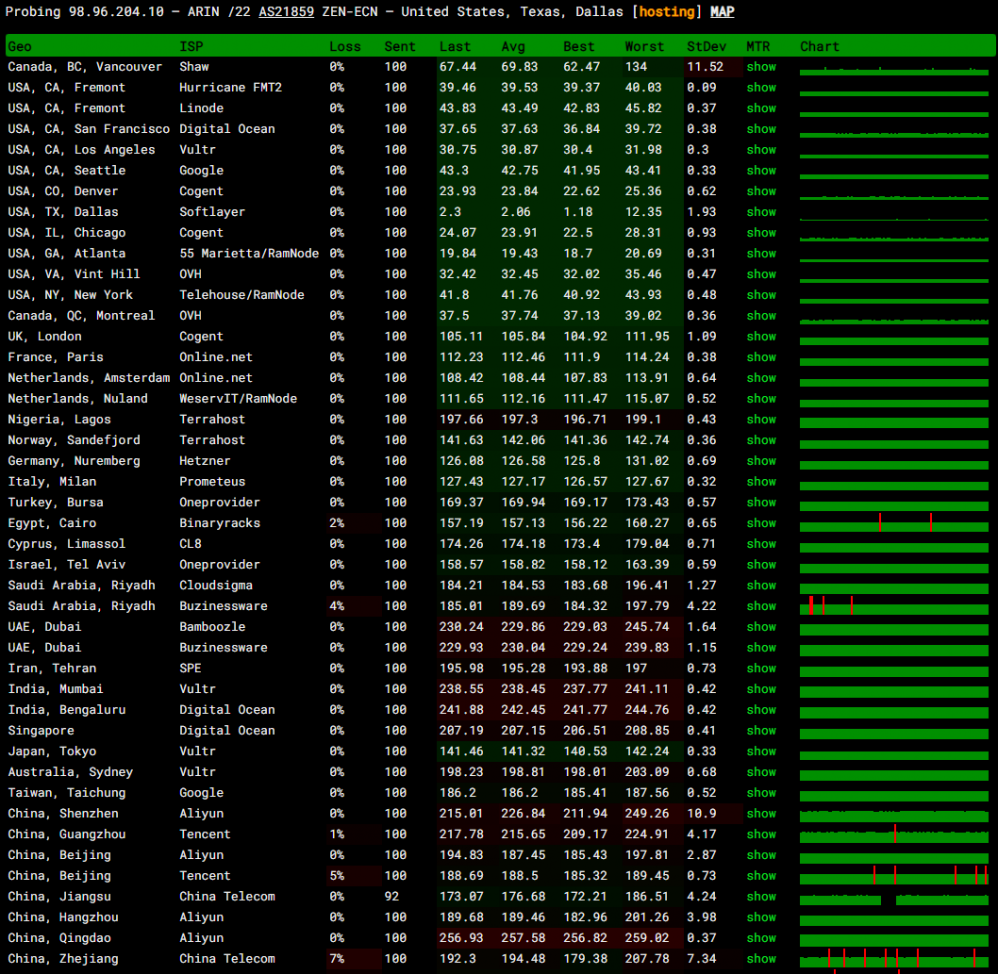
Task: Click the Loss column header
Action: click(x=345, y=46)
